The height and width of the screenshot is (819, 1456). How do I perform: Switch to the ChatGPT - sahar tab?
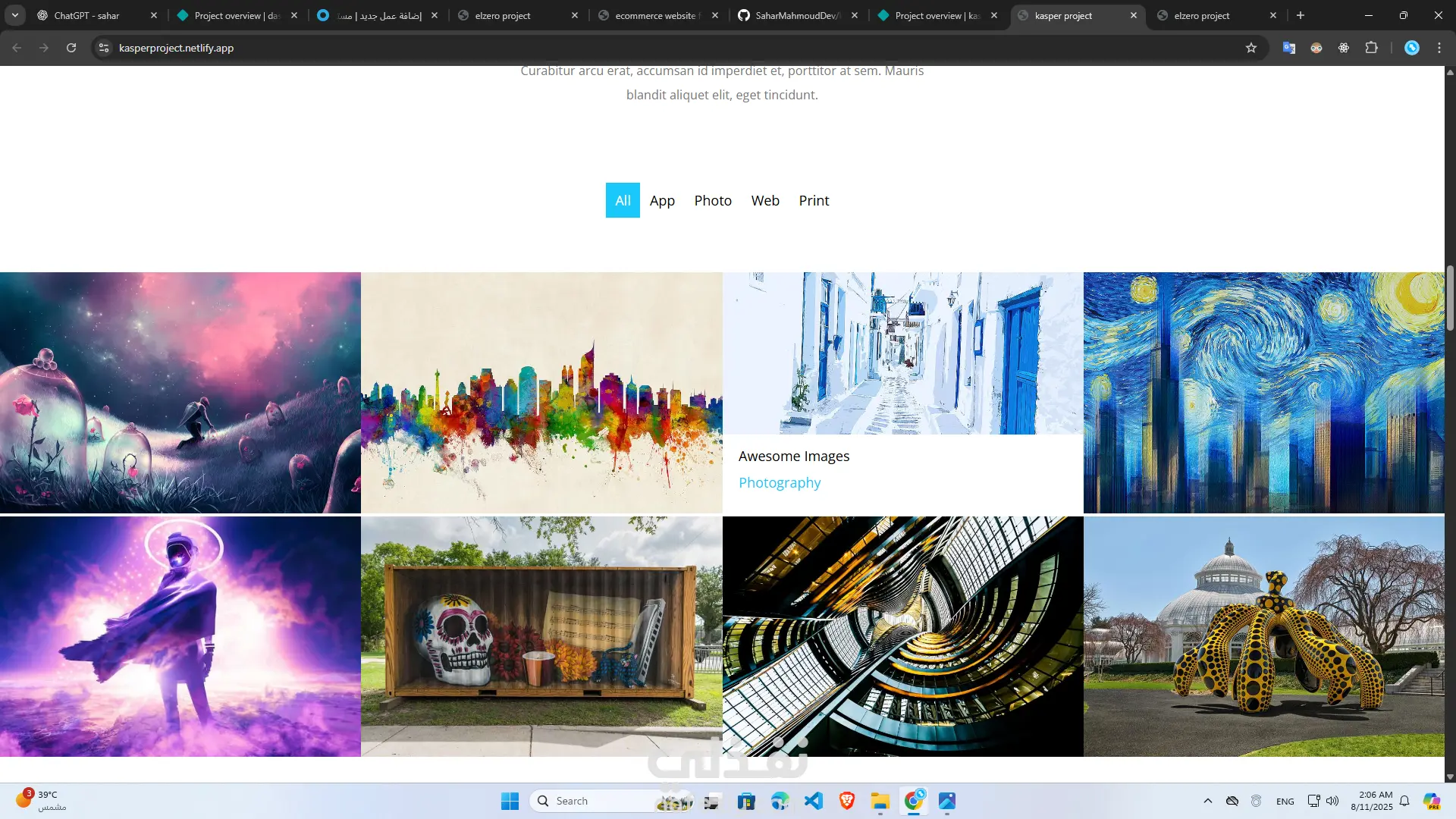[x=87, y=15]
